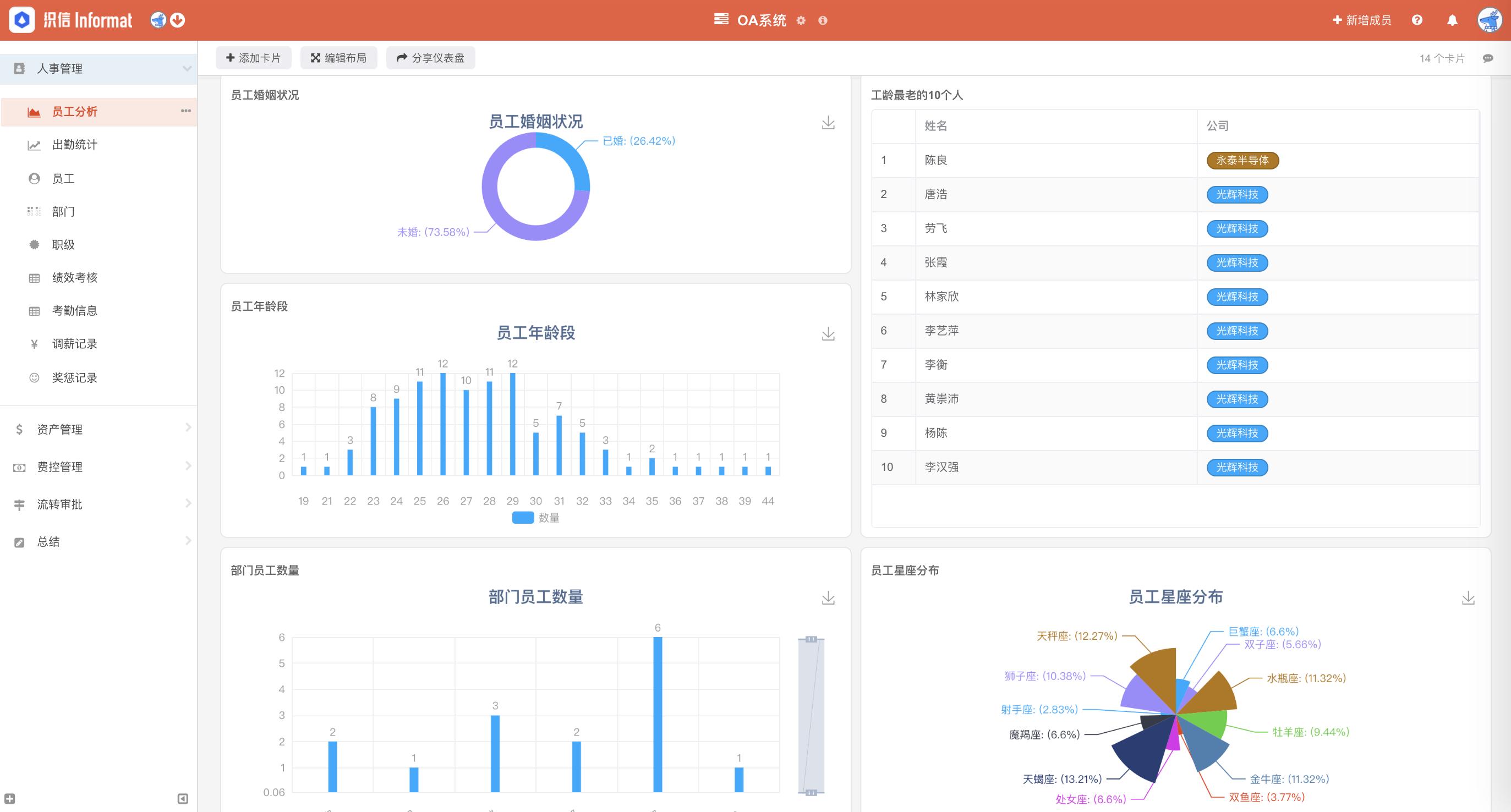Open the ... menu on 员工分析
This screenshot has height=812, width=1511.
pyautogui.click(x=185, y=111)
